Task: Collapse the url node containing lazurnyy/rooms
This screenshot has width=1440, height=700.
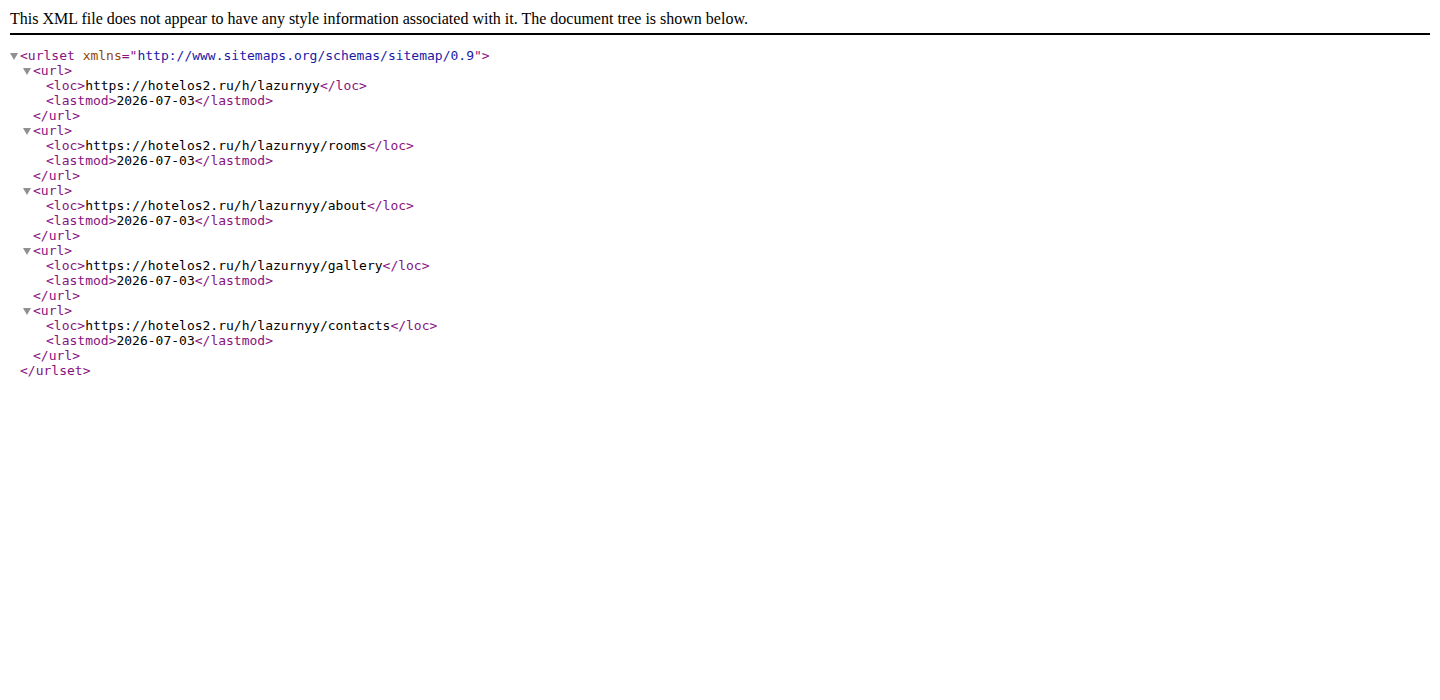Action: tap(27, 131)
